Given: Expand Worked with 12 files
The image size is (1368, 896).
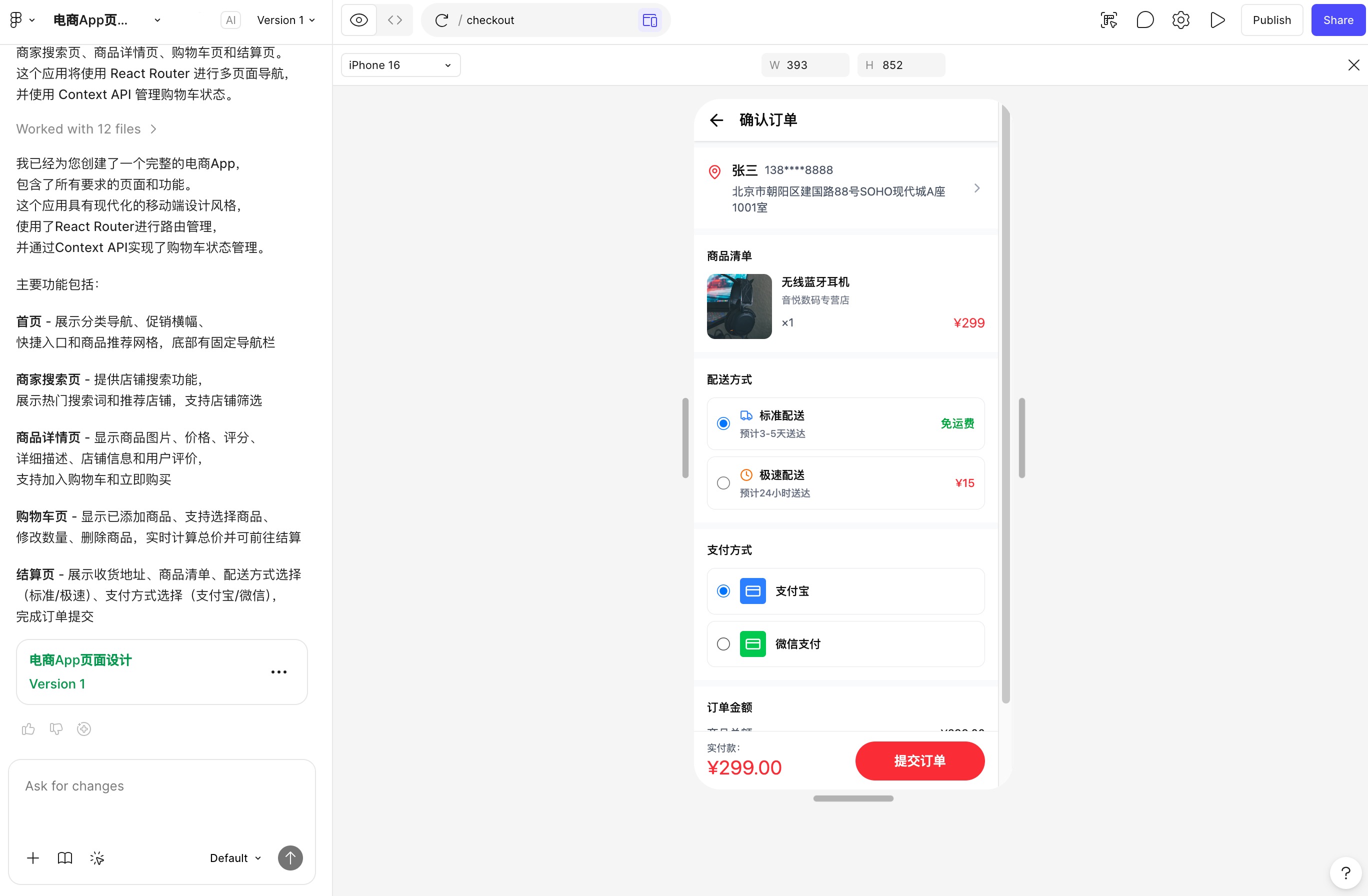Looking at the screenshot, I should click(86, 128).
